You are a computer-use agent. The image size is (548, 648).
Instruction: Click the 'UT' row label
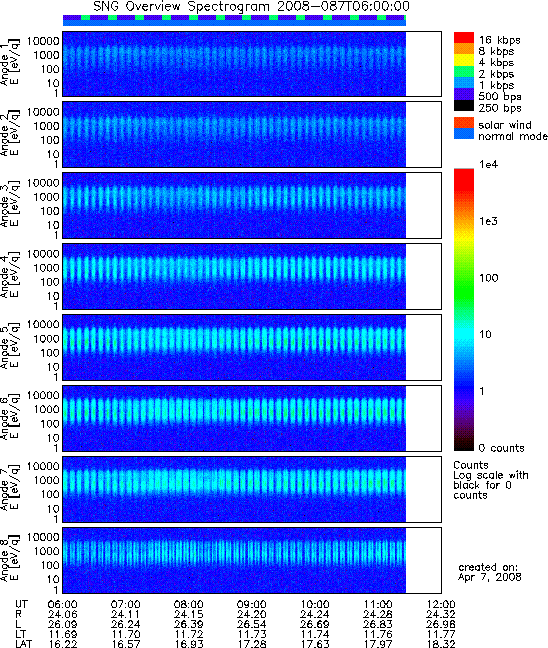[x=21, y=605]
